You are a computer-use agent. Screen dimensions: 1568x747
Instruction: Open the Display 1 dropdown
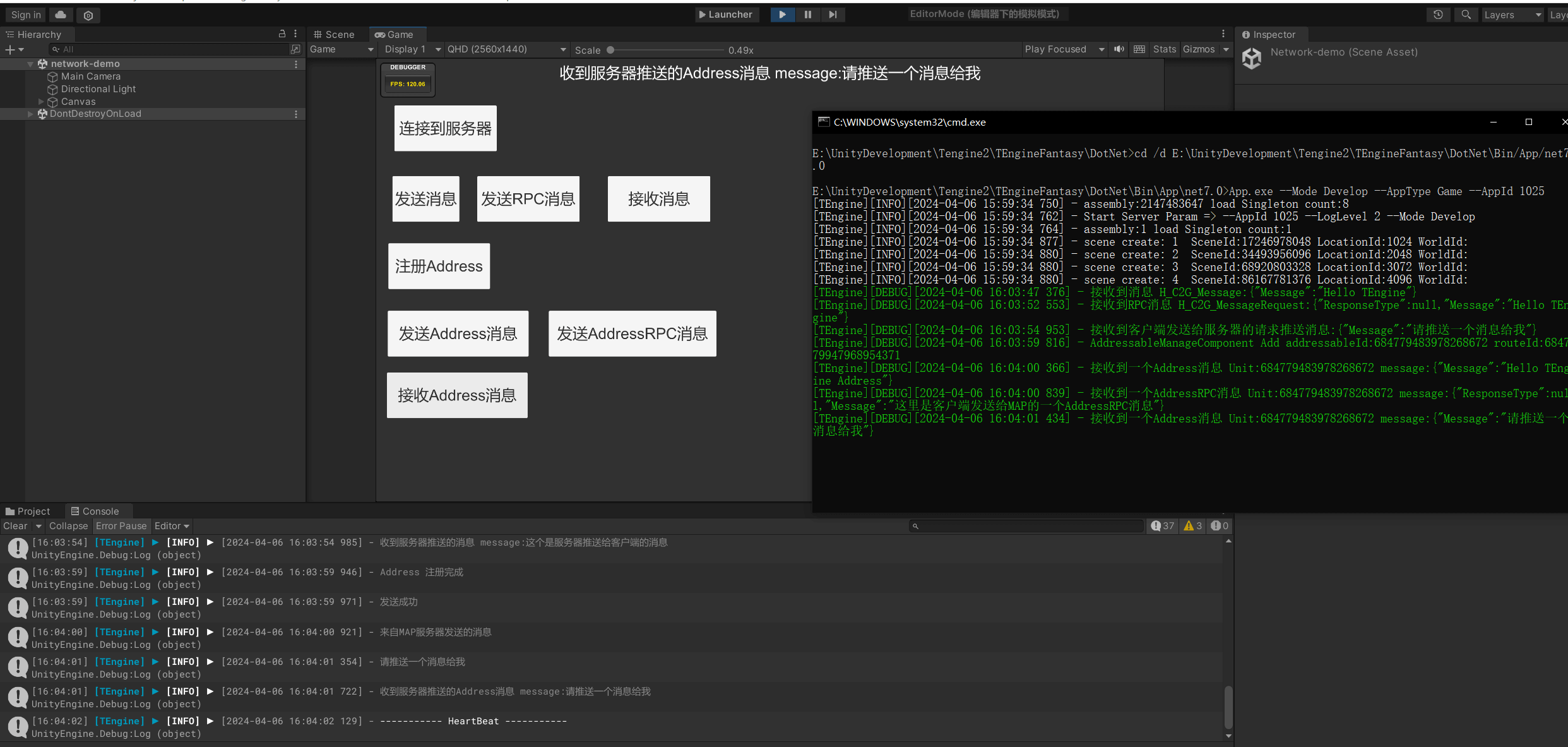pos(413,49)
